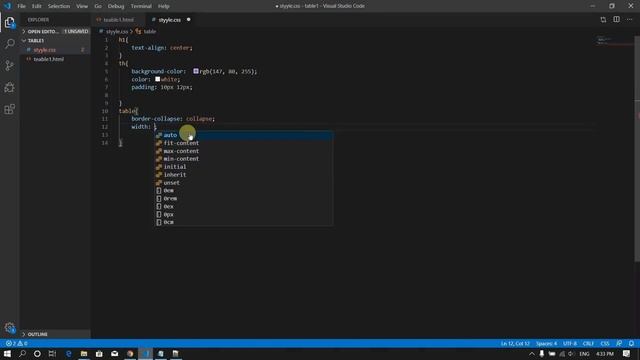
Task: Open the Terminal menu
Action: pyautogui.click(x=141, y=6)
